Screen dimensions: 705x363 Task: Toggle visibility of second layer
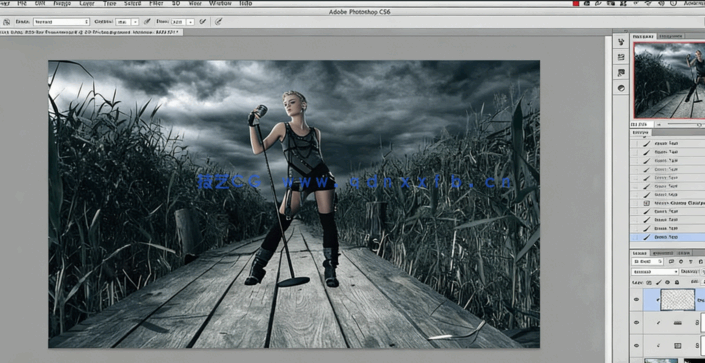[x=636, y=323]
